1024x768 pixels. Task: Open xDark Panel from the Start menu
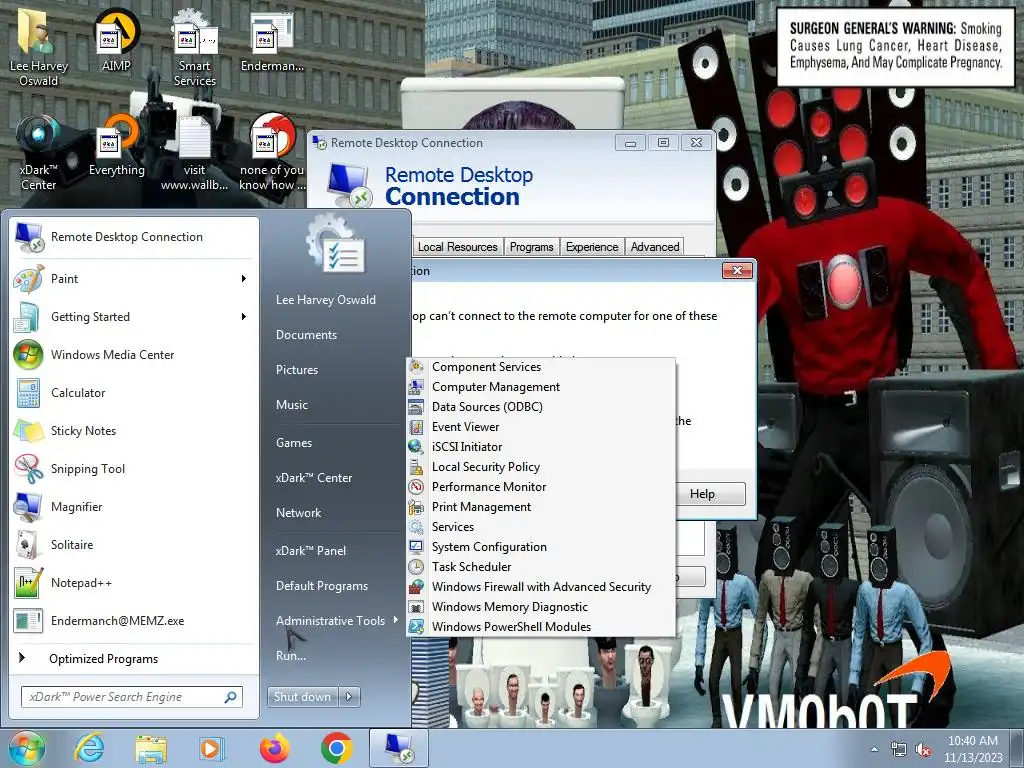pyautogui.click(x=311, y=551)
